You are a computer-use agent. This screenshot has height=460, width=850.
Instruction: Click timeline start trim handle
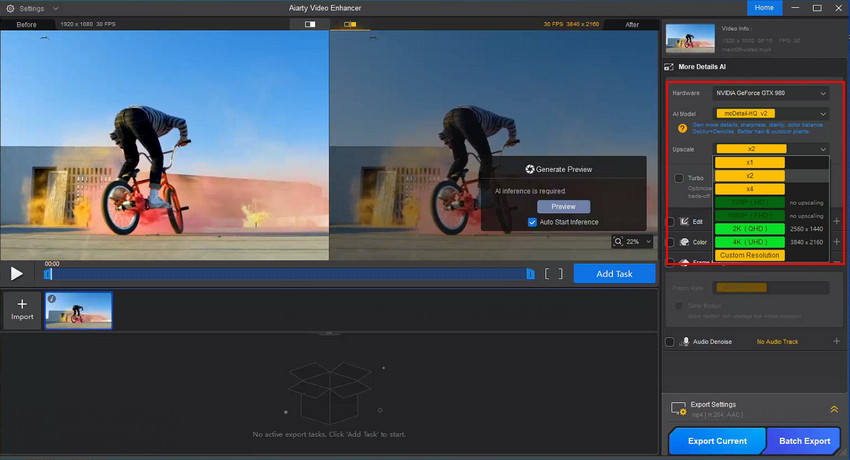click(x=48, y=275)
